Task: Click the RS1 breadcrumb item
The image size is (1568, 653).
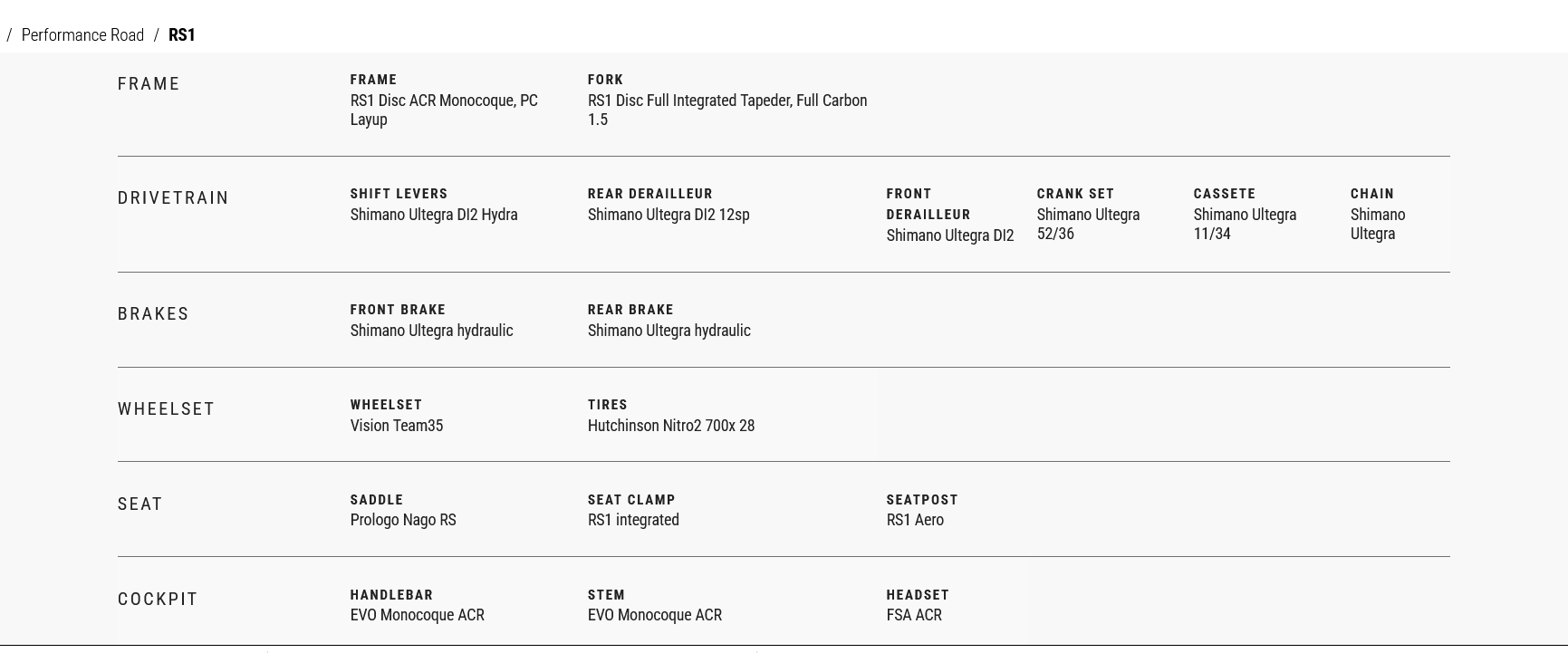Action: [182, 35]
